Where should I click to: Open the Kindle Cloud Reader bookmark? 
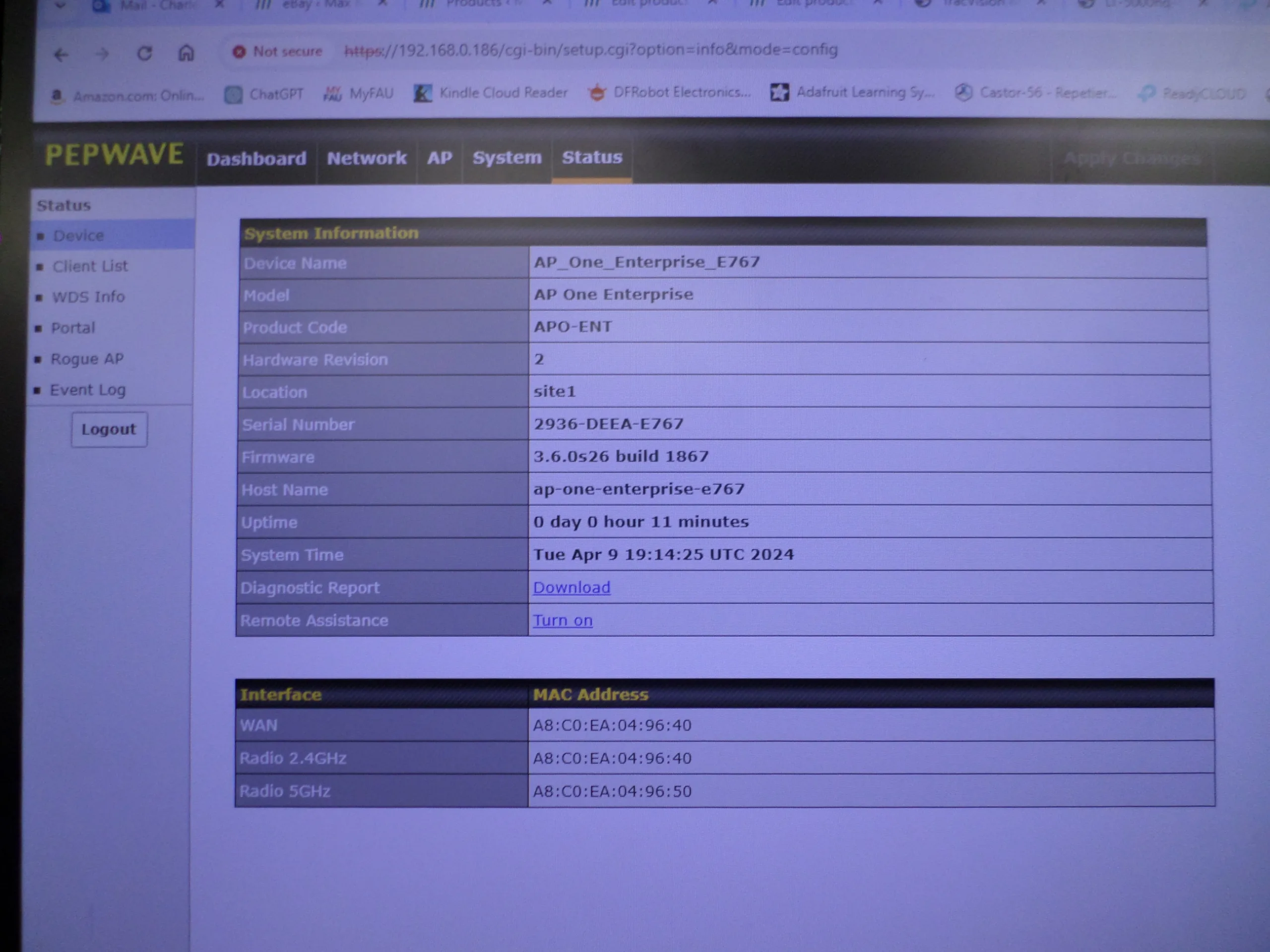491,93
